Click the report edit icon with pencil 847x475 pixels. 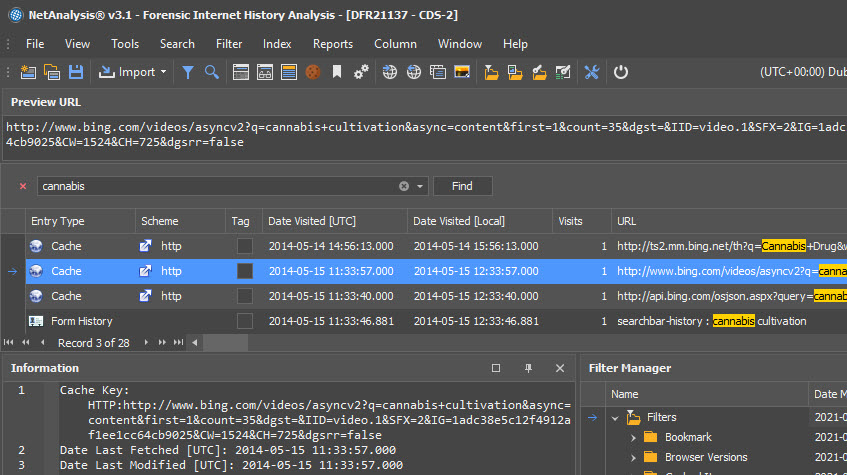coord(563,72)
